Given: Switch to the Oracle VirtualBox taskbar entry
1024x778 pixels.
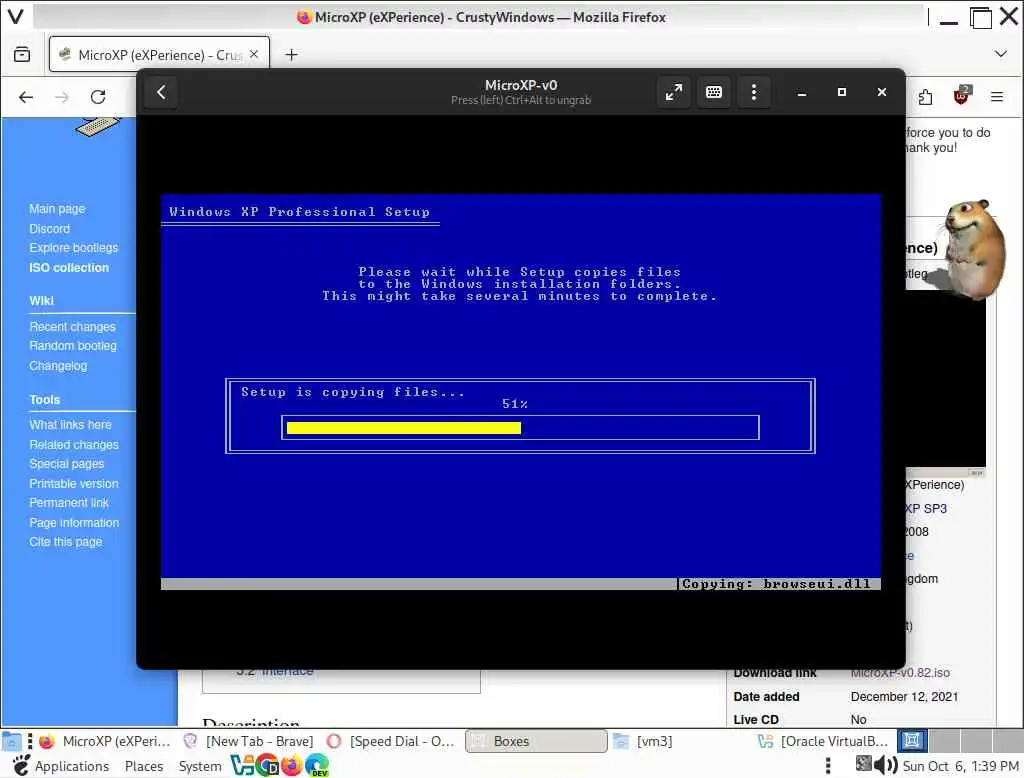Looking at the screenshot, I should click(x=822, y=741).
